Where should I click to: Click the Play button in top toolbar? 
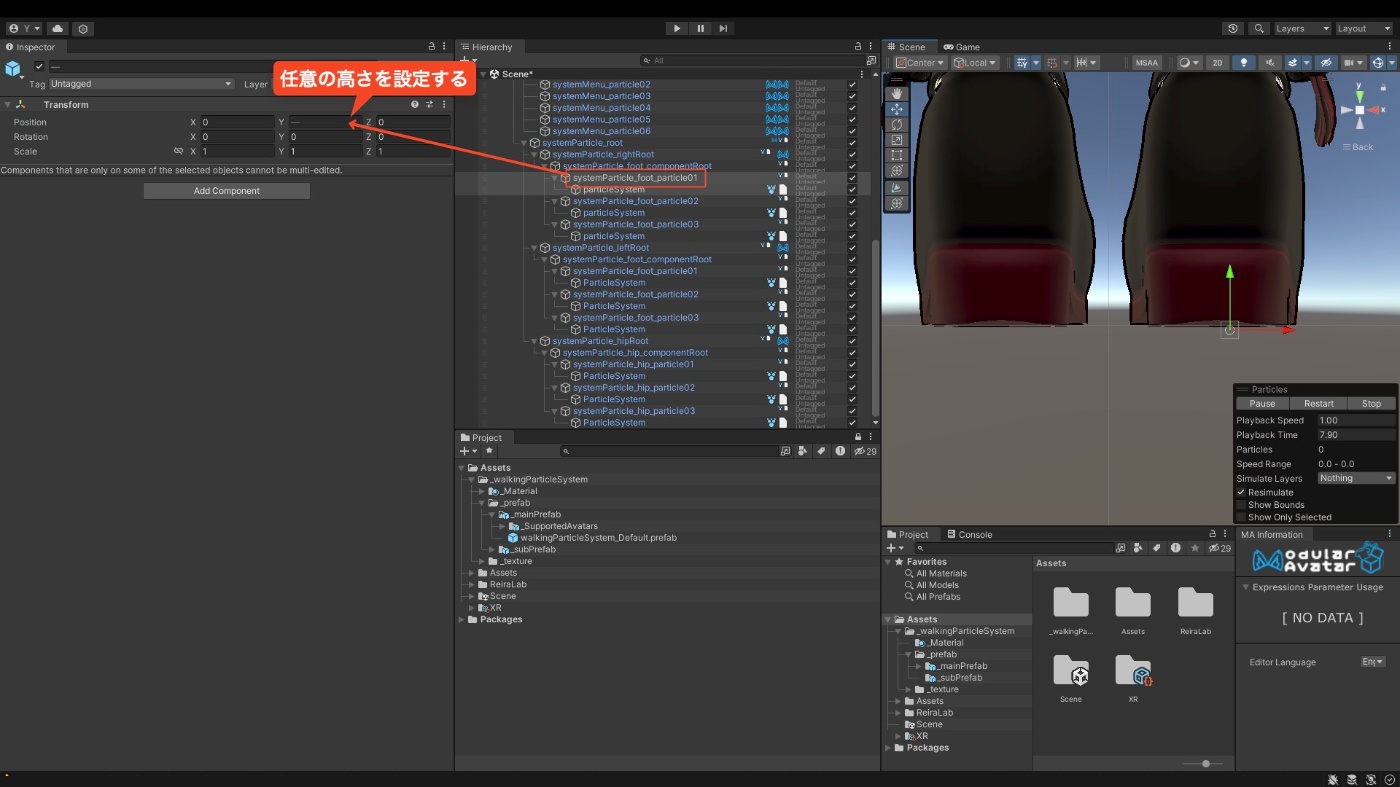point(677,29)
